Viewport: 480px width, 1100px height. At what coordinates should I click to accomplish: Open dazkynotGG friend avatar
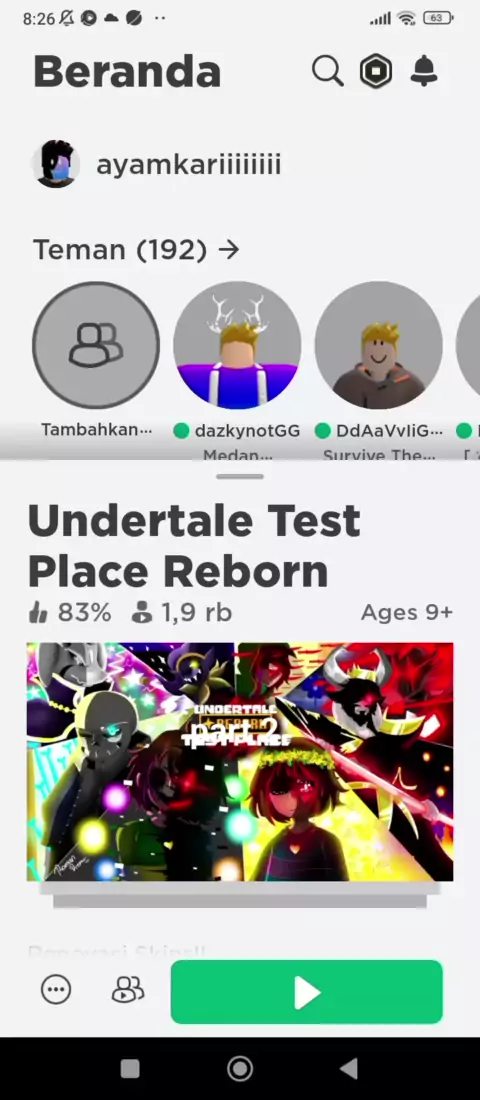pos(237,345)
